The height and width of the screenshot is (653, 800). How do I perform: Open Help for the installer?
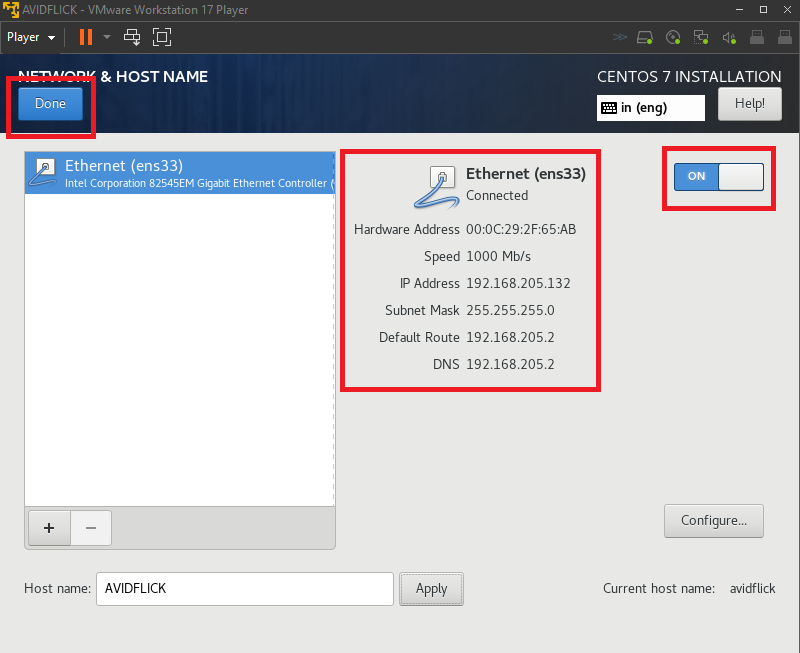749,103
